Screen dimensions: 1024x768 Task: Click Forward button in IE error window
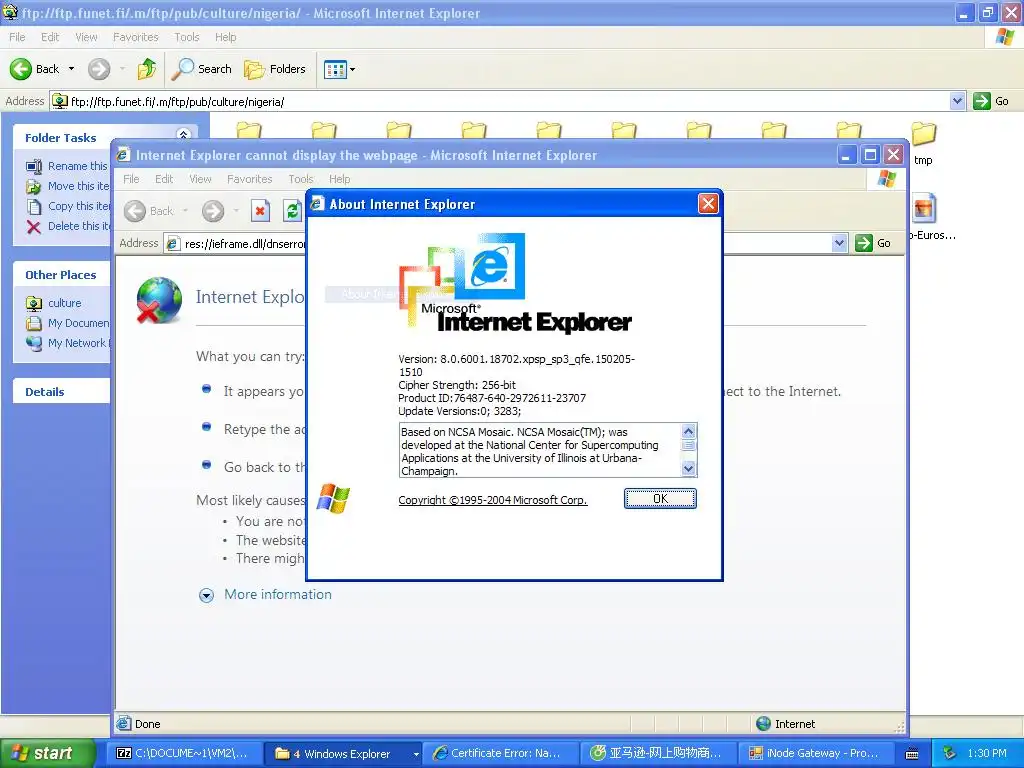coord(212,211)
